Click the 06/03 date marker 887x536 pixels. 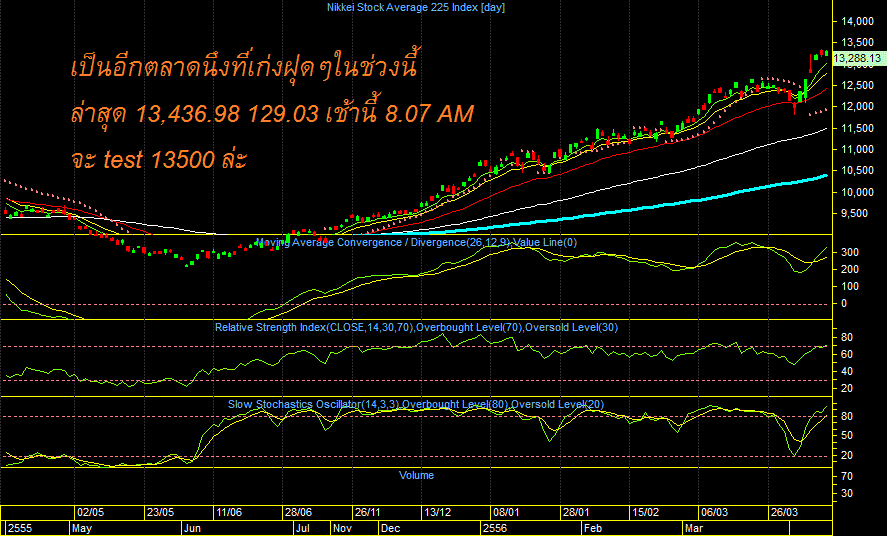[x=714, y=513]
